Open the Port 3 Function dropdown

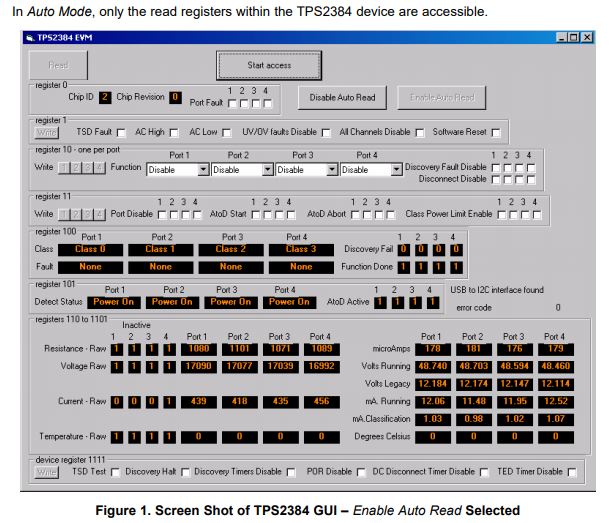tap(332, 170)
